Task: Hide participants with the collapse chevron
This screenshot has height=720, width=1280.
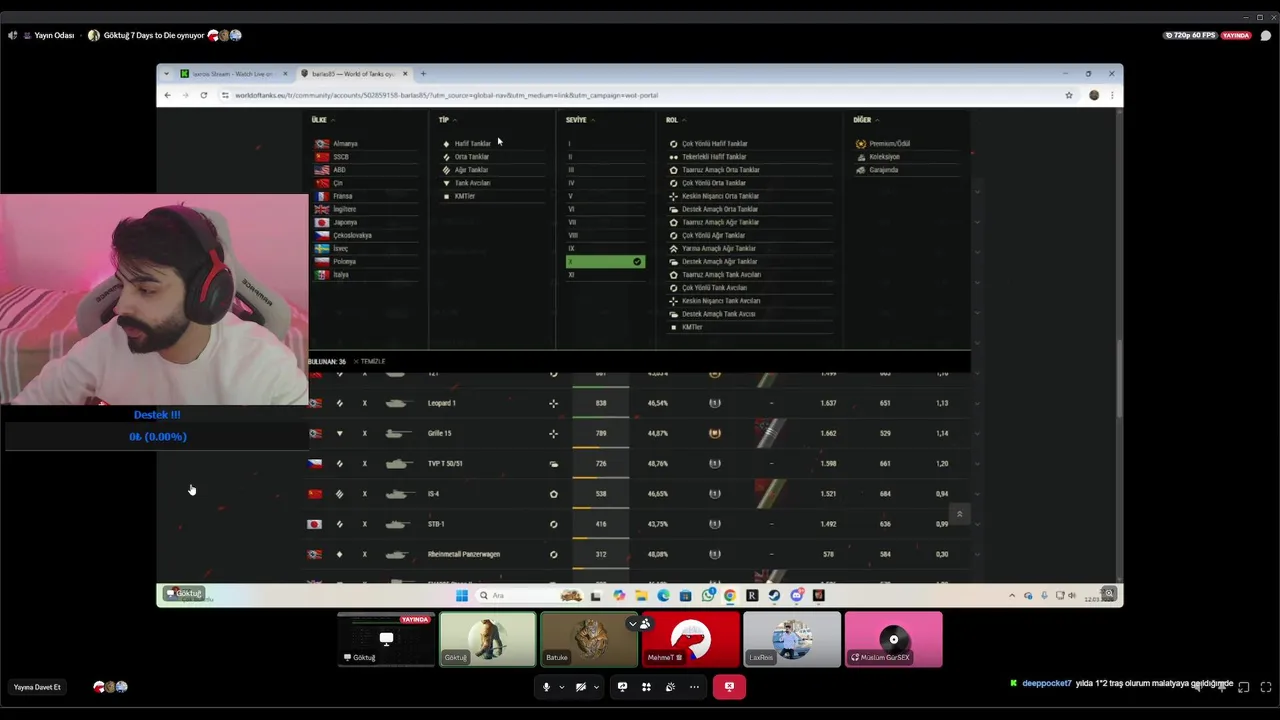Action: pos(632,623)
